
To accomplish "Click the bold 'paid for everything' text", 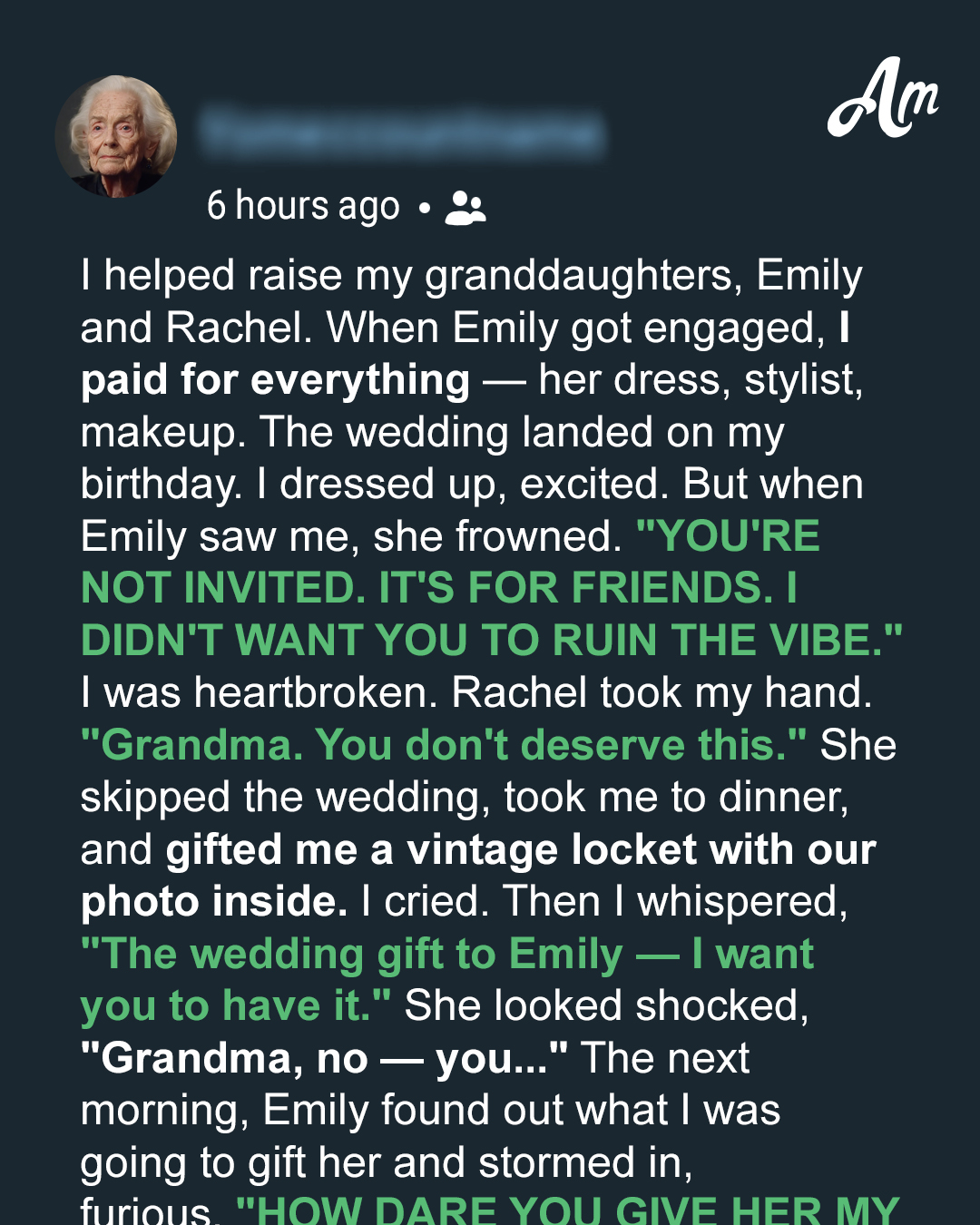I will 275,379.
